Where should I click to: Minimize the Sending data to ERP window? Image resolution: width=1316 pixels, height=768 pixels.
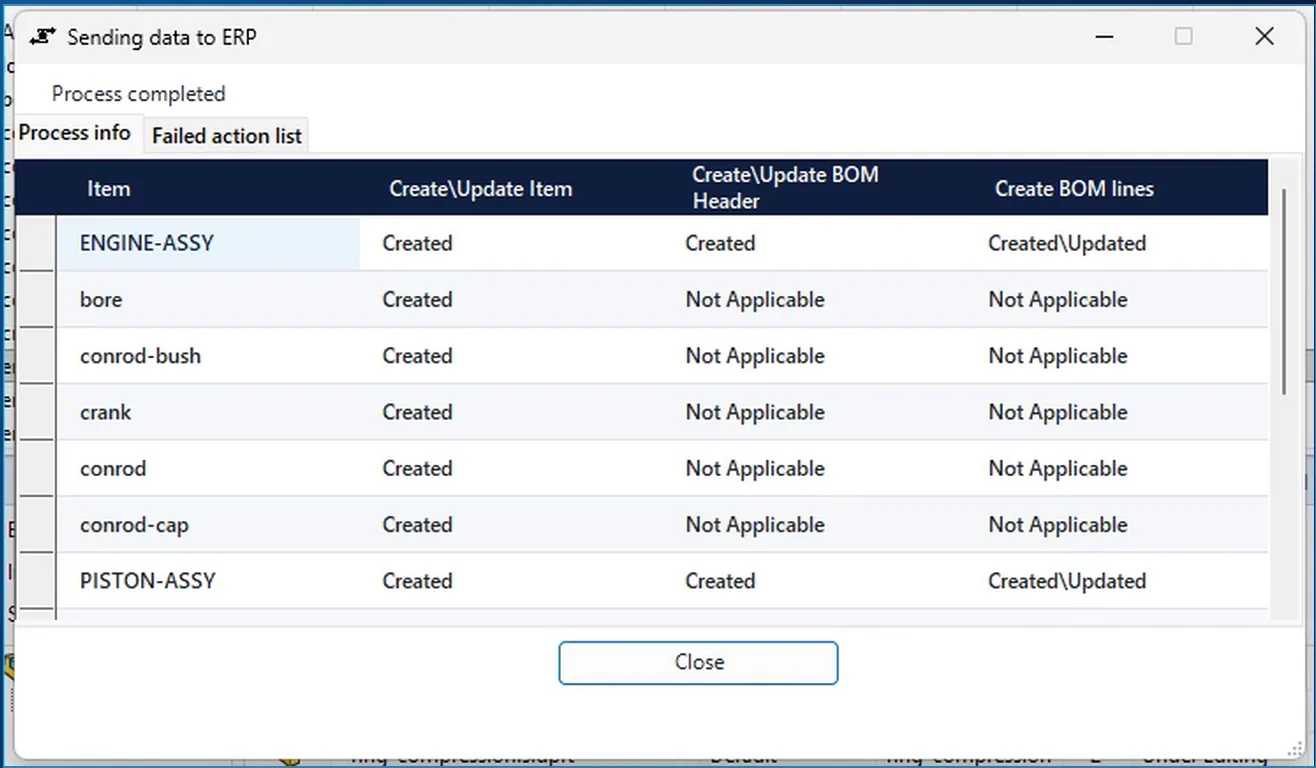pyautogui.click(x=1104, y=36)
